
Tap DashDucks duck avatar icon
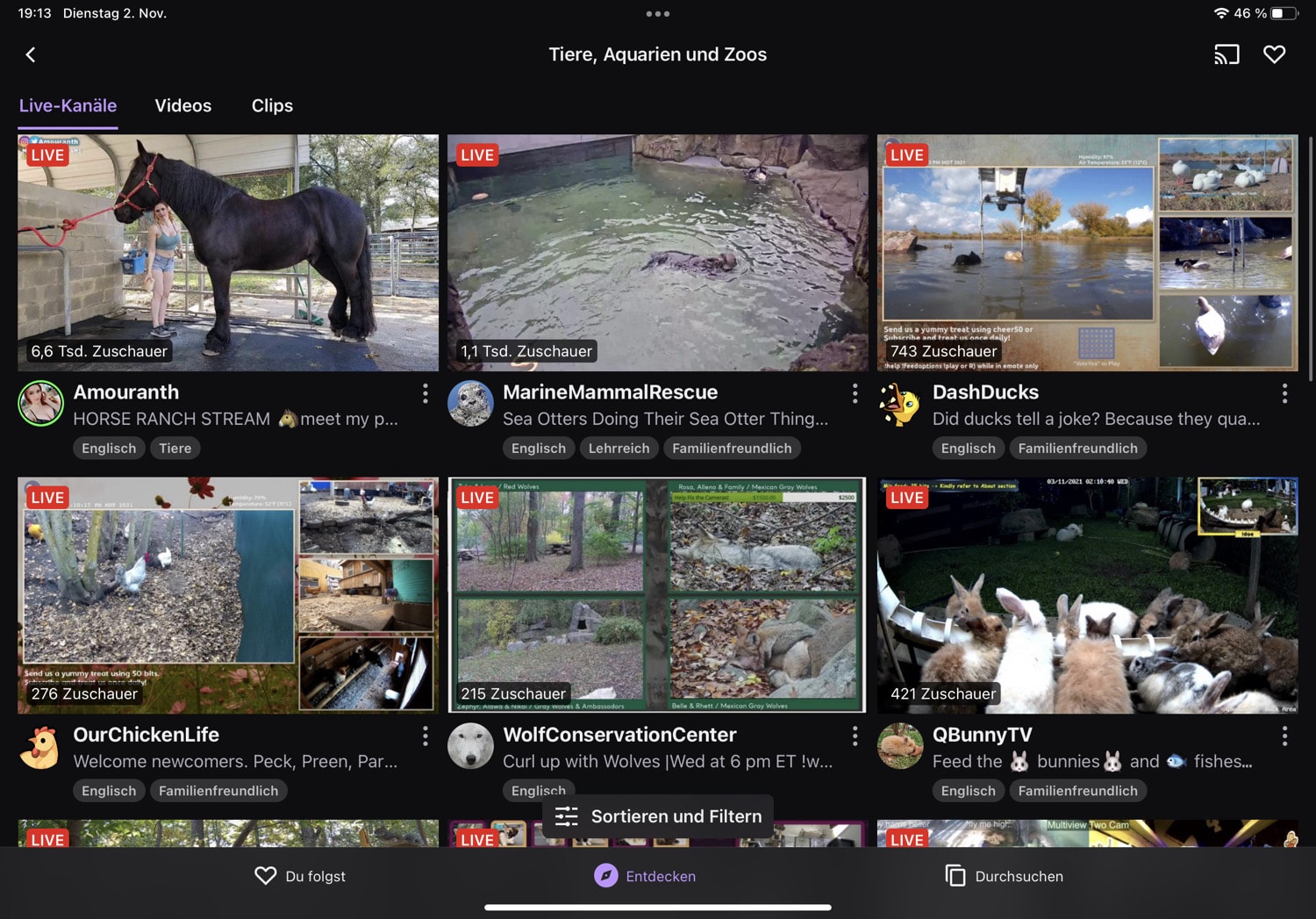tap(900, 404)
